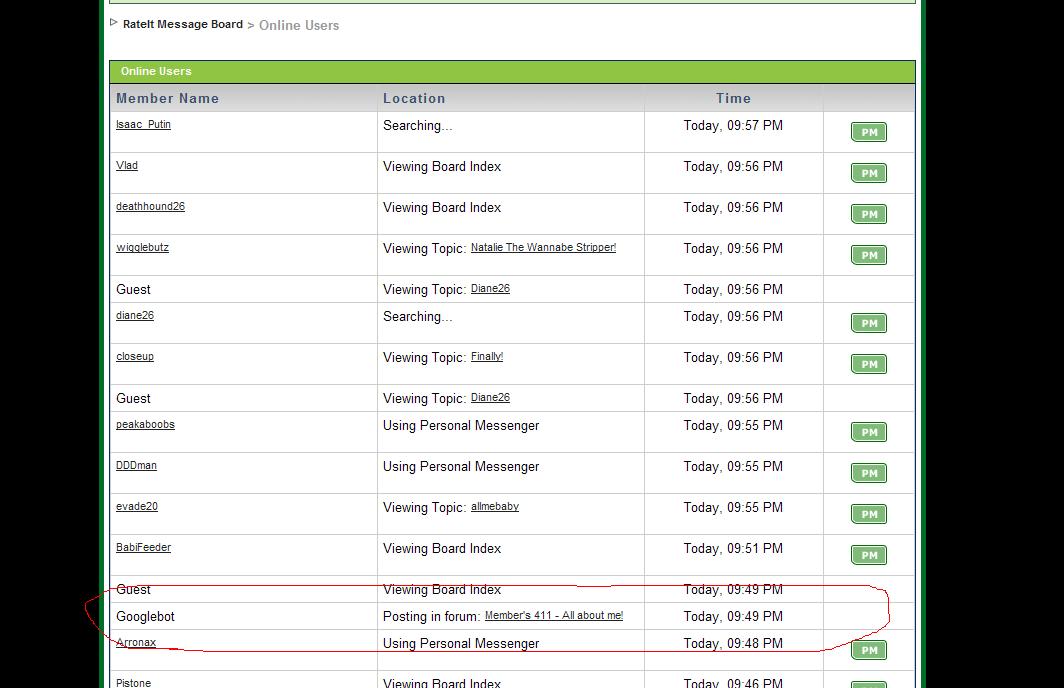
Task: Expand the breadcrumb triangle arrow
Action: pyautogui.click(x=114, y=23)
